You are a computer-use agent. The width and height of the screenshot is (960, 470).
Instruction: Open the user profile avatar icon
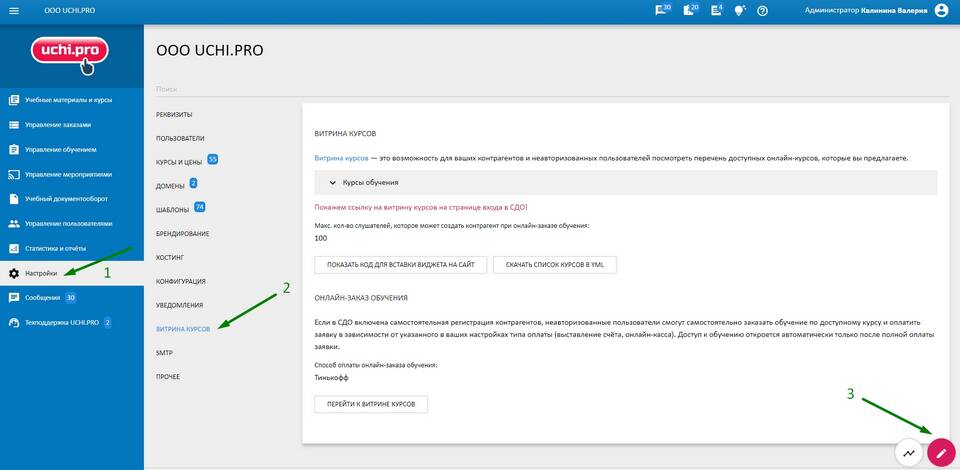(x=942, y=10)
